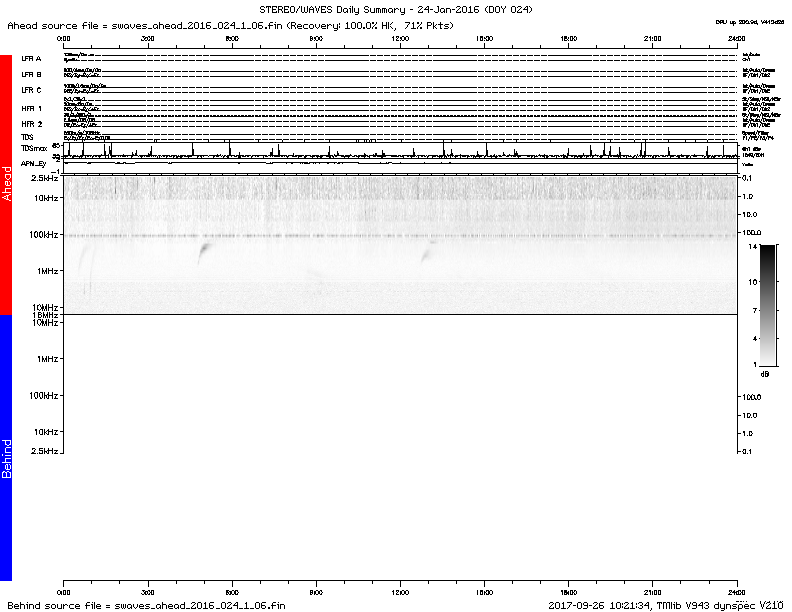Viewport: 792px width, 612px height.
Task: Click the 1MHz label on Behind panel
Action: pyautogui.click(x=46, y=358)
